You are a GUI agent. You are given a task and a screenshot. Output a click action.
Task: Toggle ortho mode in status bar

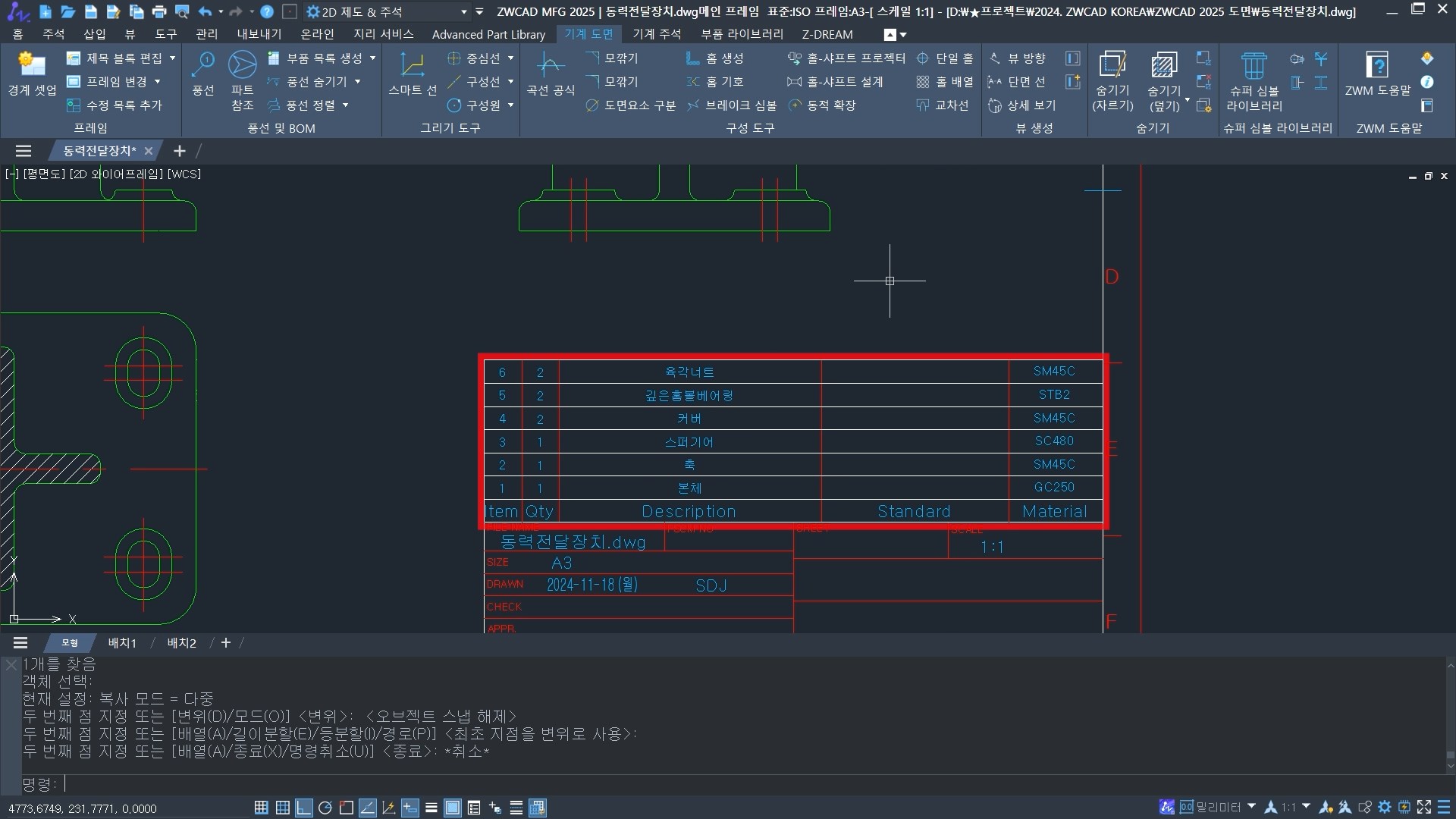(304, 808)
